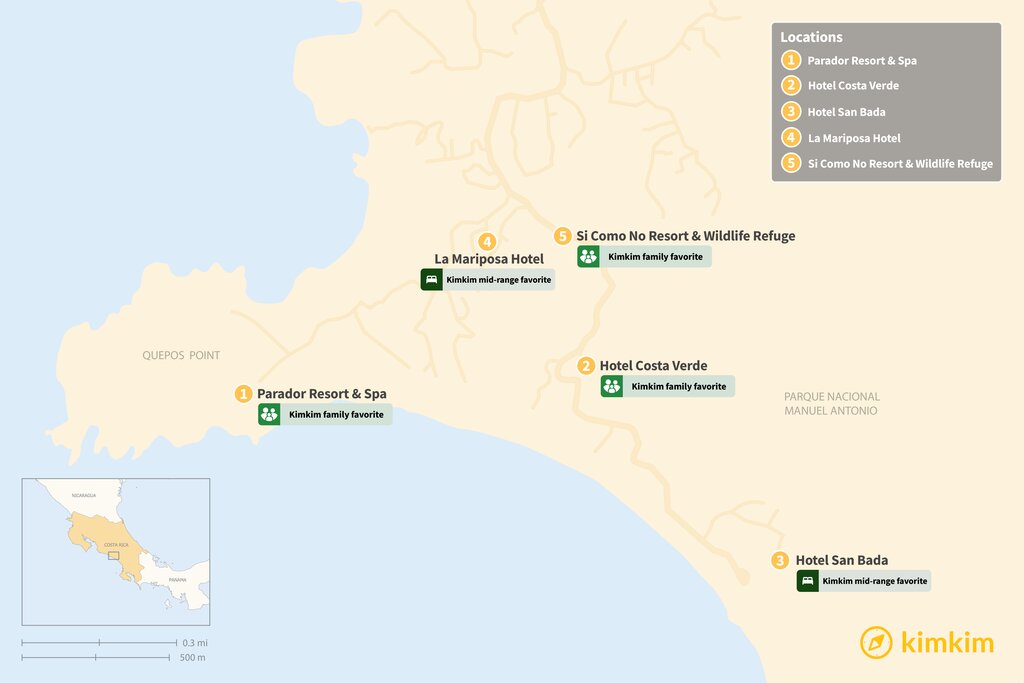Pick La Mariposa Hotel in Locations legend

pyautogui.click(x=853, y=138)
